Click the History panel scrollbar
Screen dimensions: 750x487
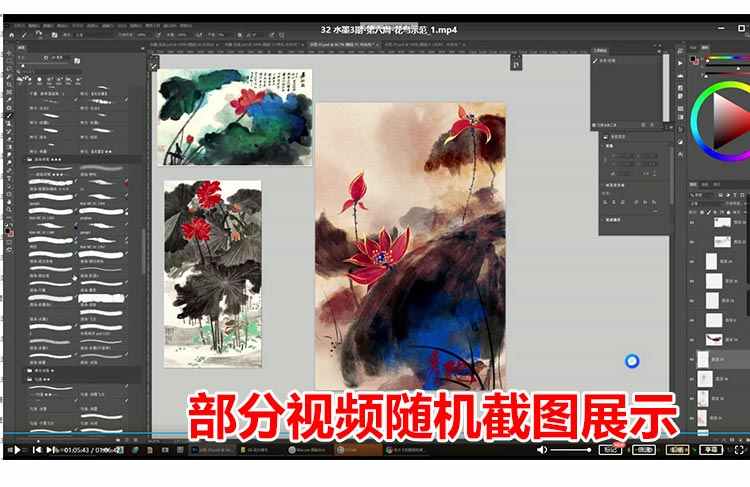coord(666,87)
